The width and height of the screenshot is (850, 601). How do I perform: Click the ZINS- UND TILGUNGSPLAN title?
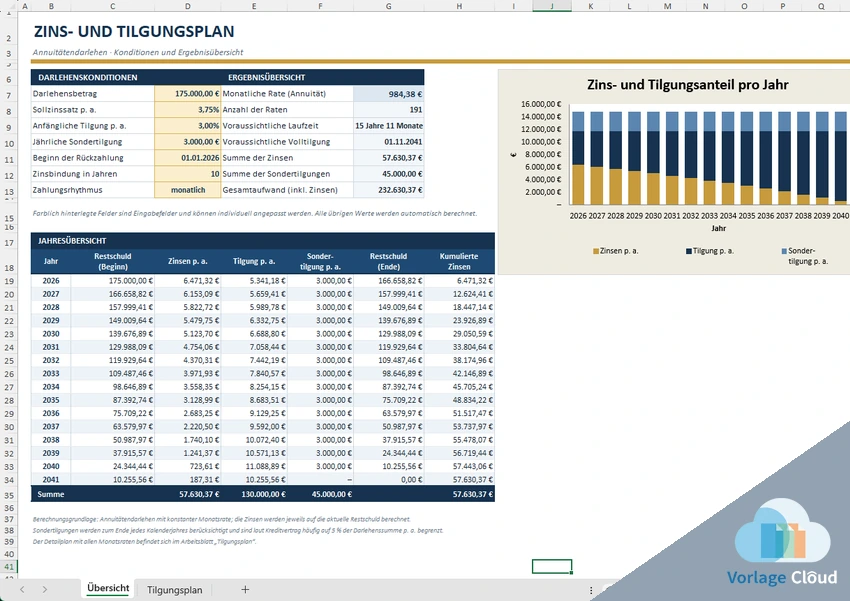coord(134,31)
